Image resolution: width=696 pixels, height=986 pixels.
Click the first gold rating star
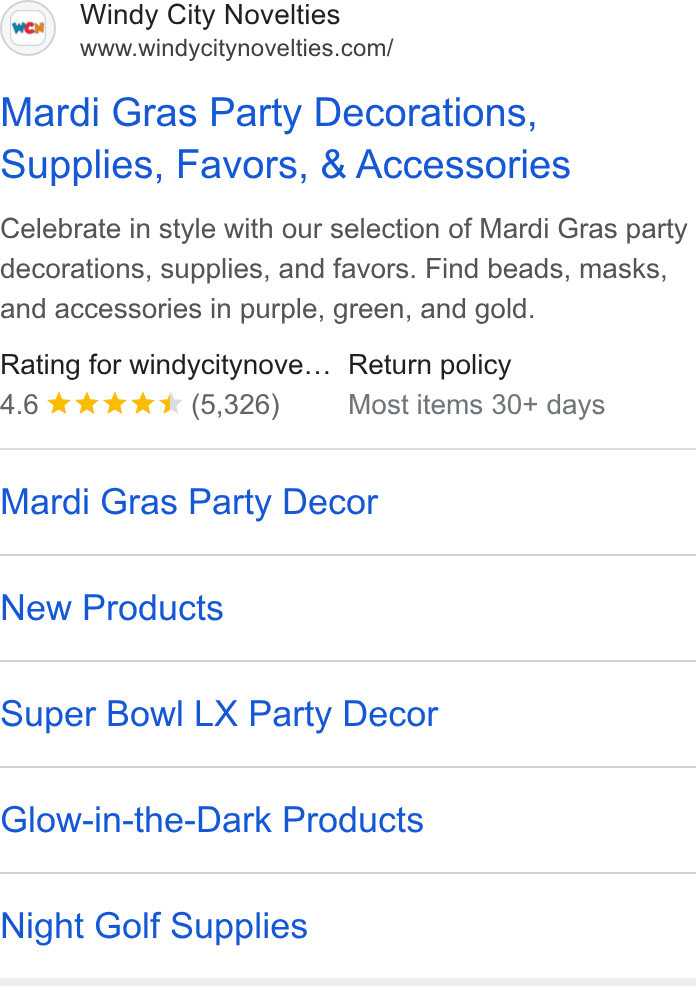tap(59, 404)
